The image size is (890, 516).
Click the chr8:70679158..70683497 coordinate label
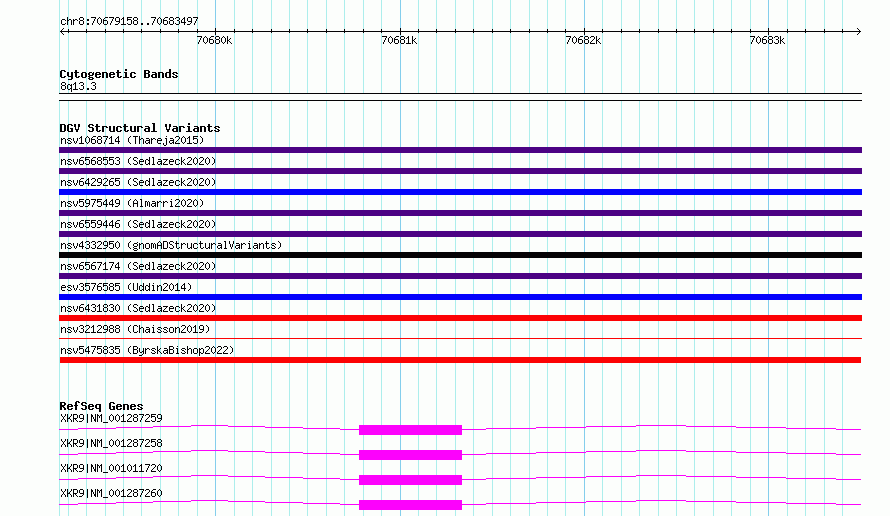(129, 21)
